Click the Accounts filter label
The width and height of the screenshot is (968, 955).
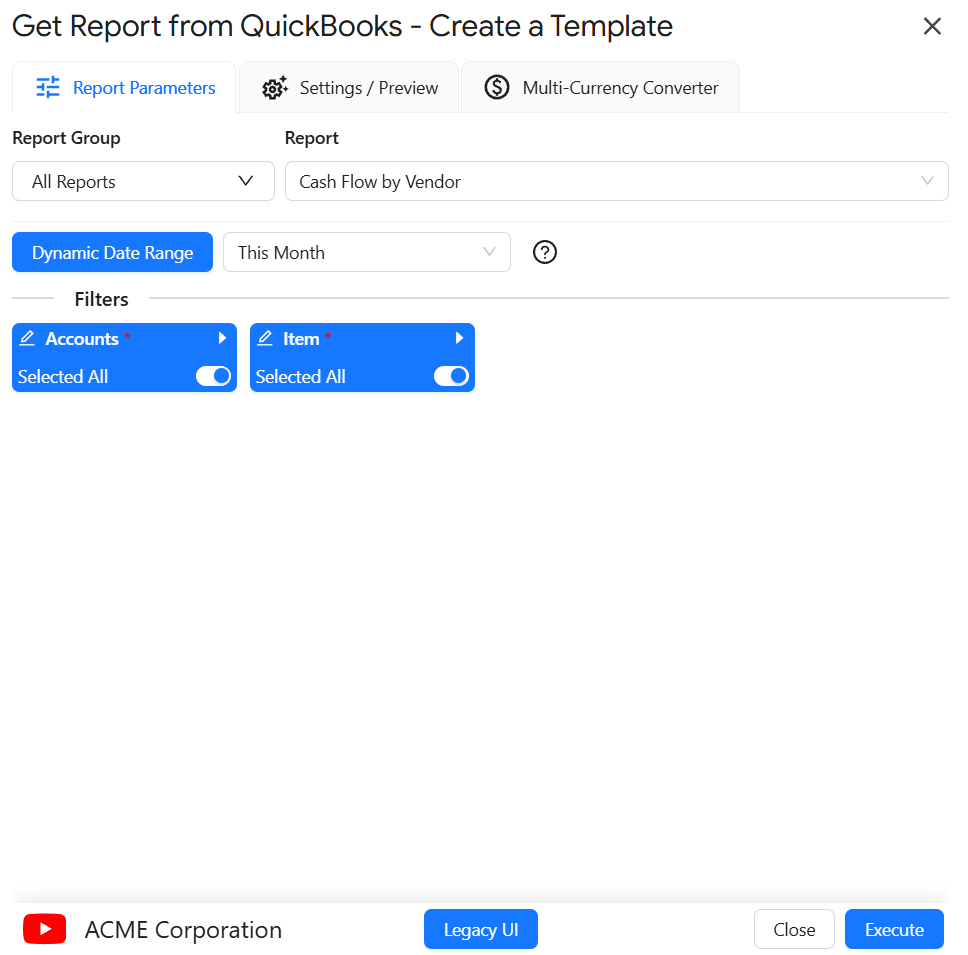pos(82,339)
